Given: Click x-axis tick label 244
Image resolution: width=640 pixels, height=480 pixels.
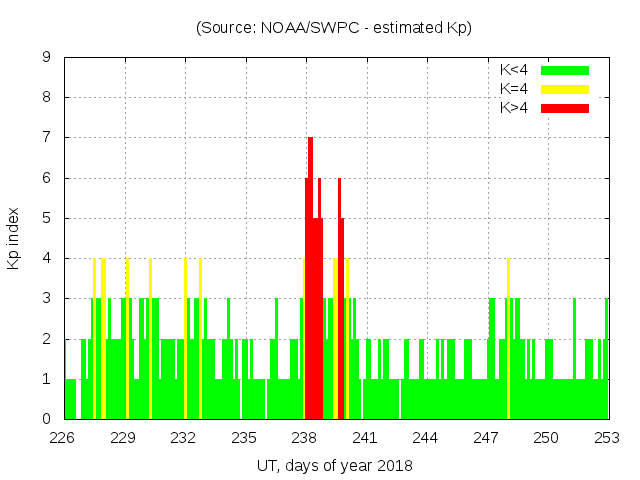Looking at the screenshot, I should coord(425,438).
